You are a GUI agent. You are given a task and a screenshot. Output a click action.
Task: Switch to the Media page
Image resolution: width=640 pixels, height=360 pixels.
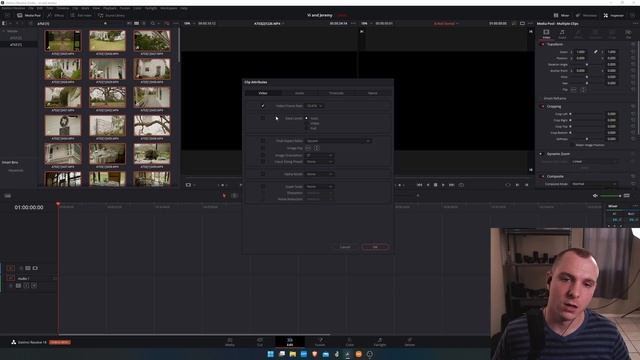tap(230, 342)
